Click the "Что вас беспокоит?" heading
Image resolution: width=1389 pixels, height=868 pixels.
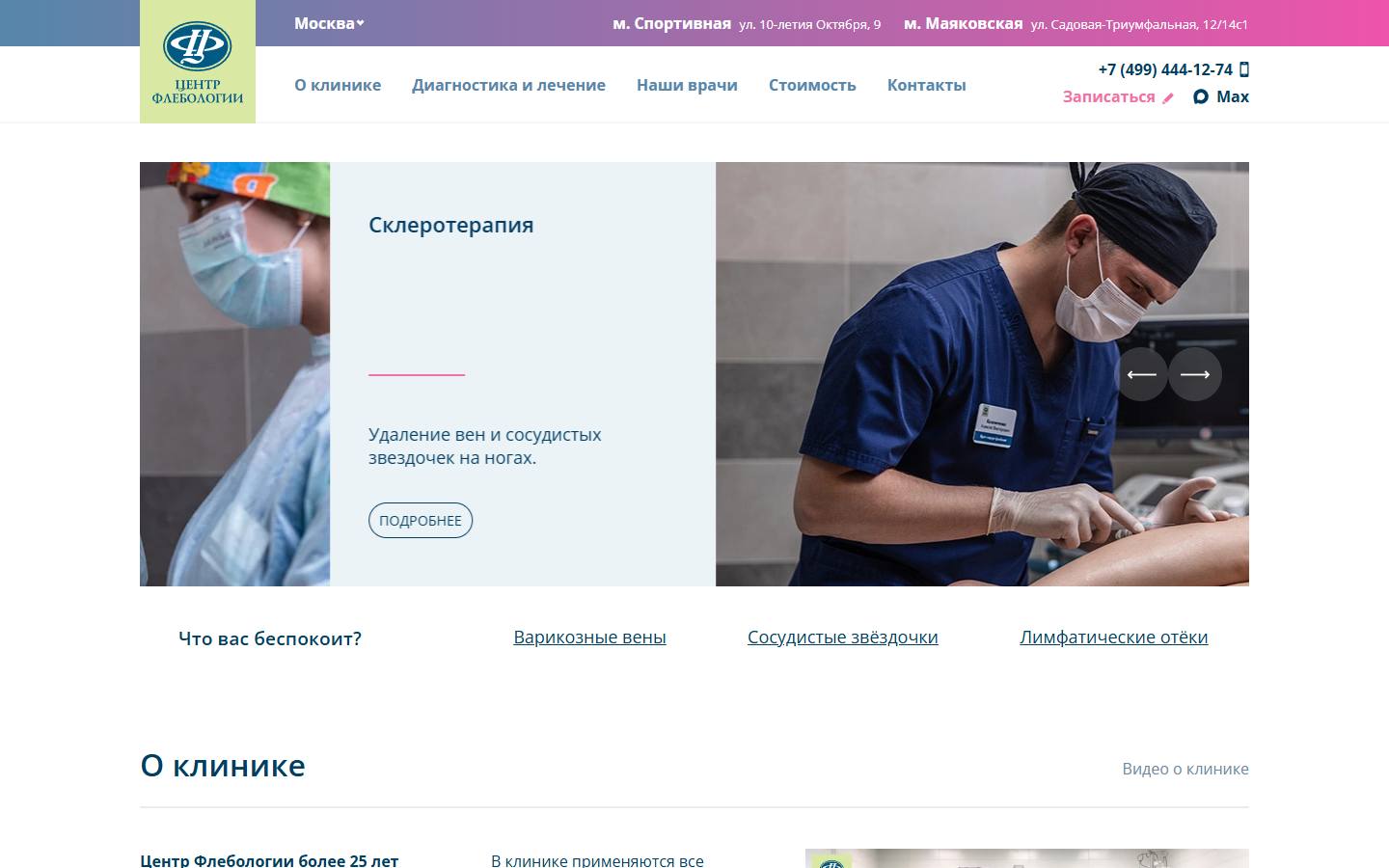[270, 638]
